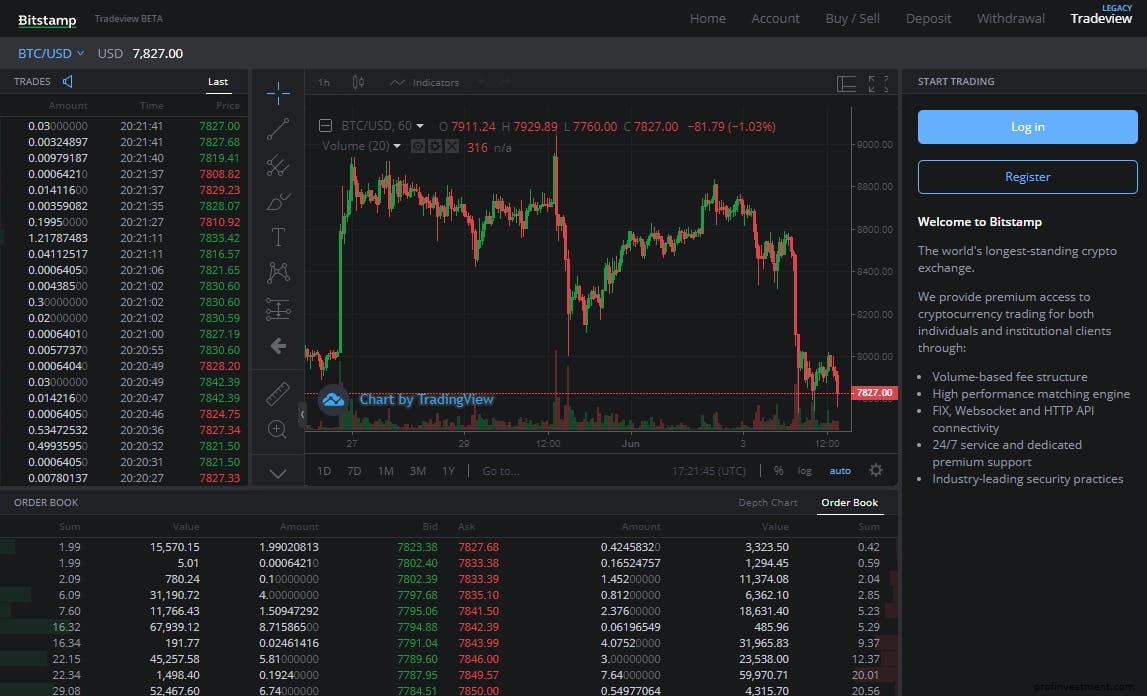The image size is (1147, 696).
Task: Select the measure ruler tool
Action: coord(278,393)
